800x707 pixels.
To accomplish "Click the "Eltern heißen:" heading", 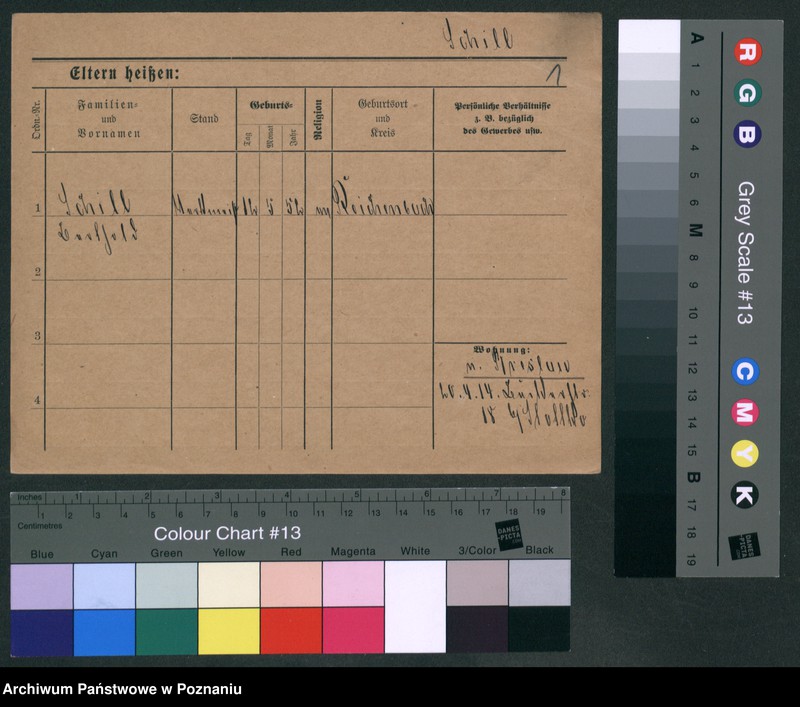I will tap(125, 73).
